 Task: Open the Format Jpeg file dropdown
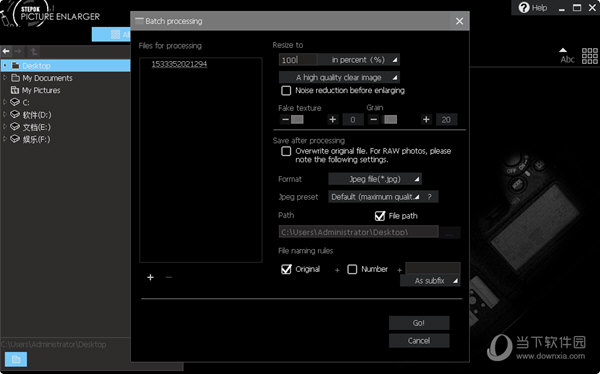[x=375, y=179]
